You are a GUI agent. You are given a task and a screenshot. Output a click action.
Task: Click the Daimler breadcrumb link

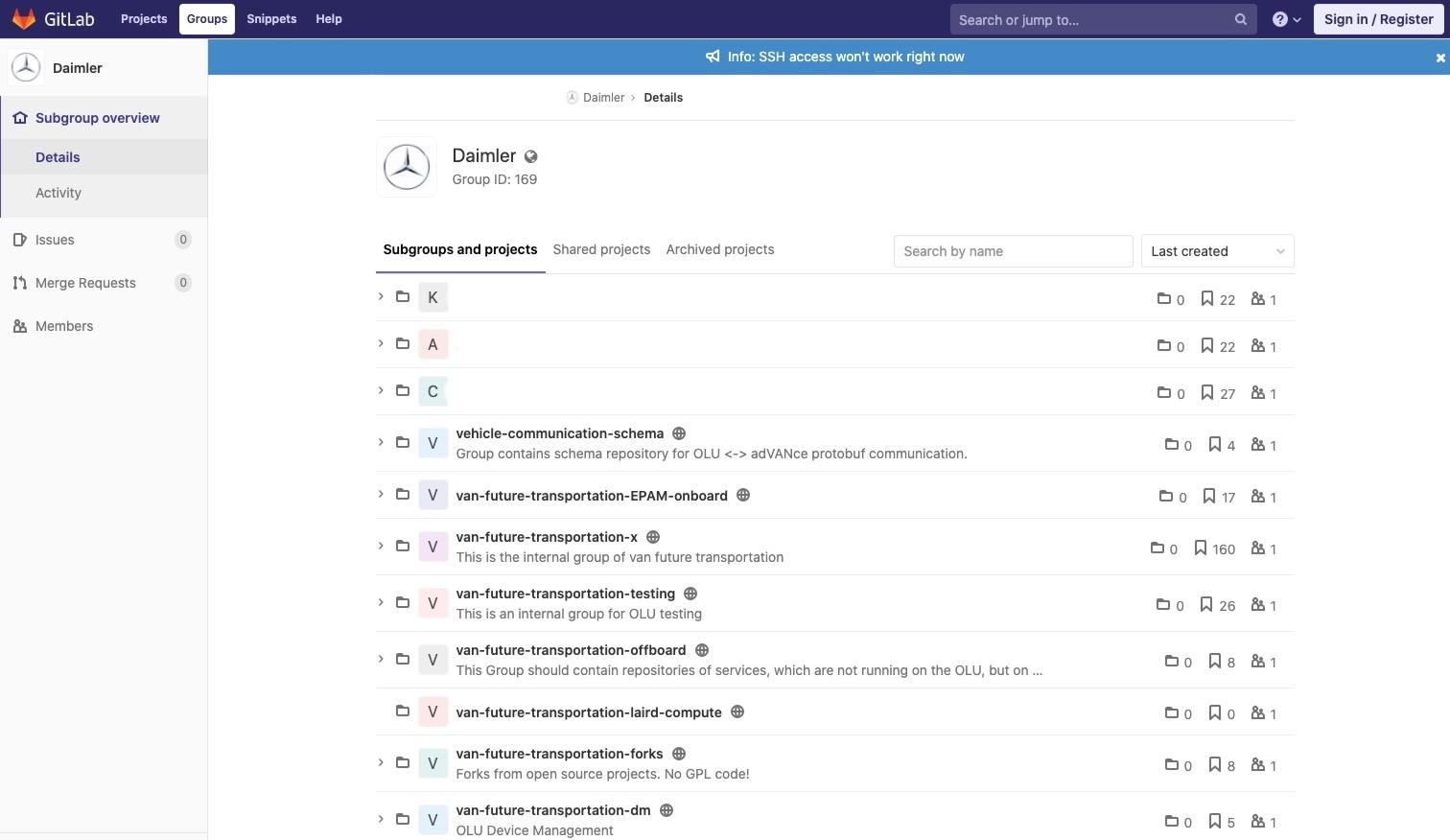tap(603, 98)
